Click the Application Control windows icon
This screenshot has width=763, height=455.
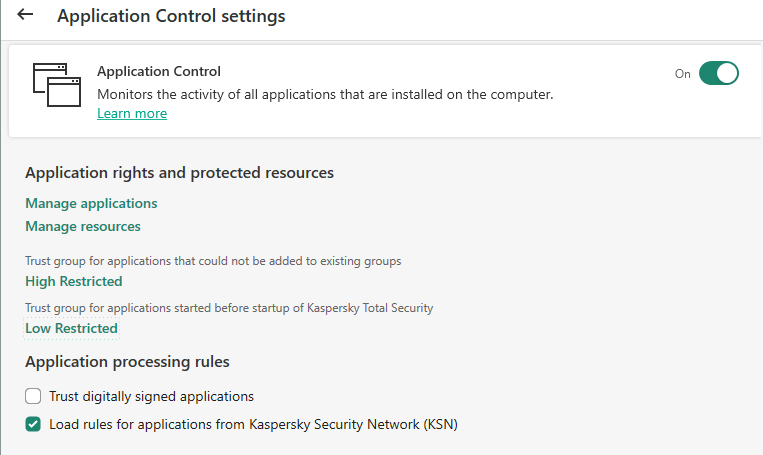(x=55, y=85)
